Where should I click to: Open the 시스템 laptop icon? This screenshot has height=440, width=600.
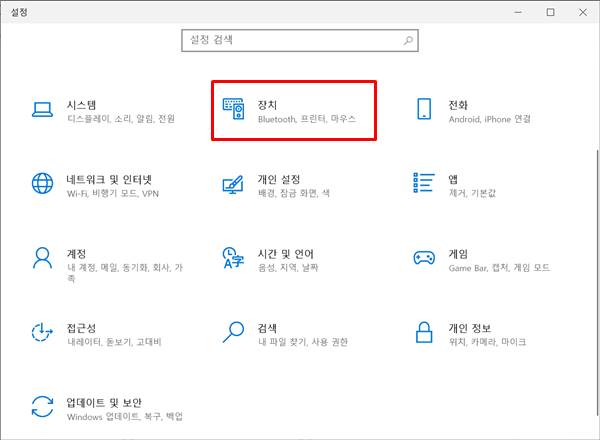click(42, 110)
